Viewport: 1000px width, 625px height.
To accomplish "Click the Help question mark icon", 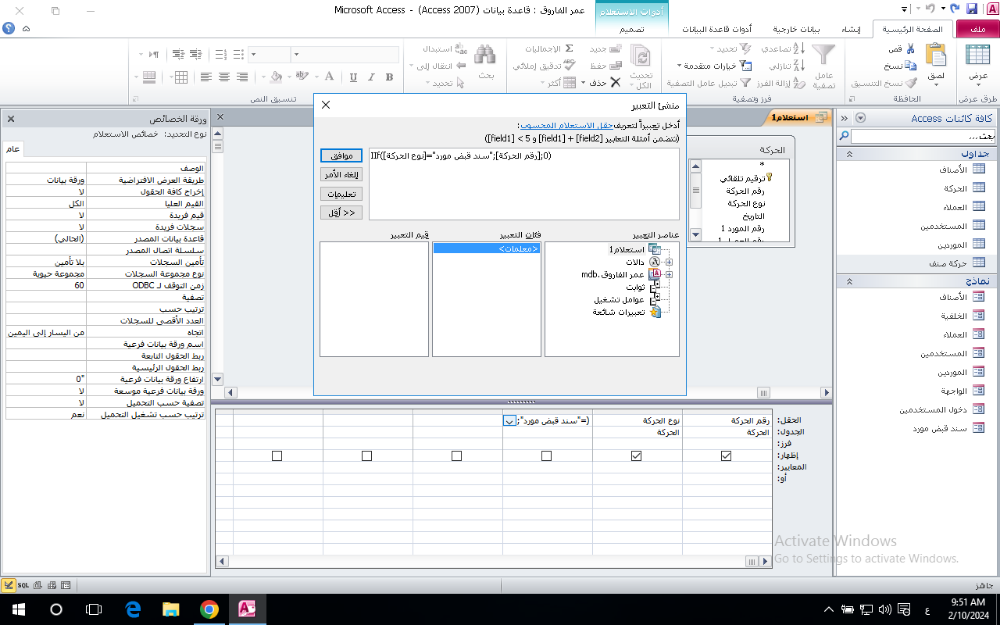I will (8, 28).
